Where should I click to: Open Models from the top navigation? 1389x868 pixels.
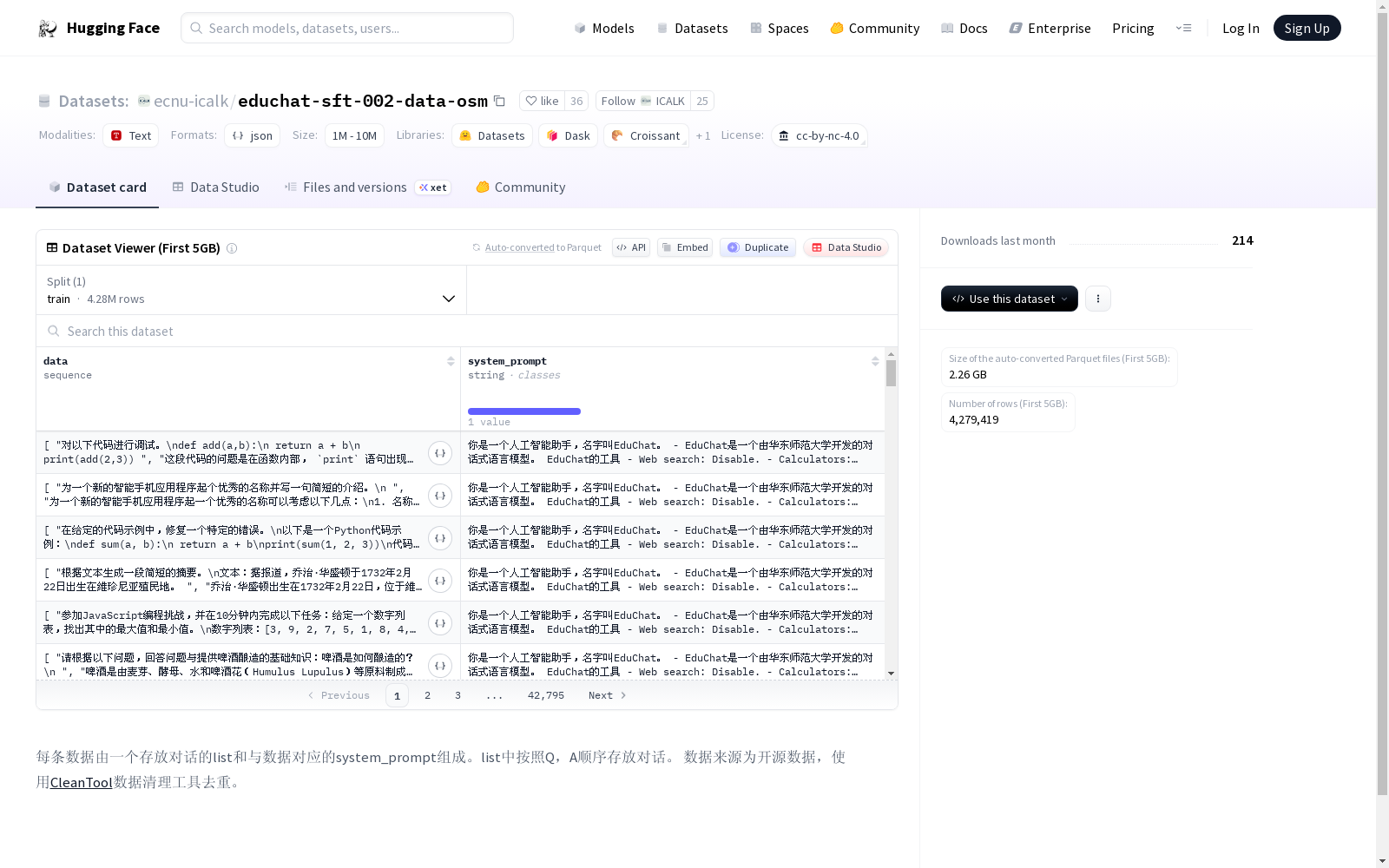click(x=603, y=28)
